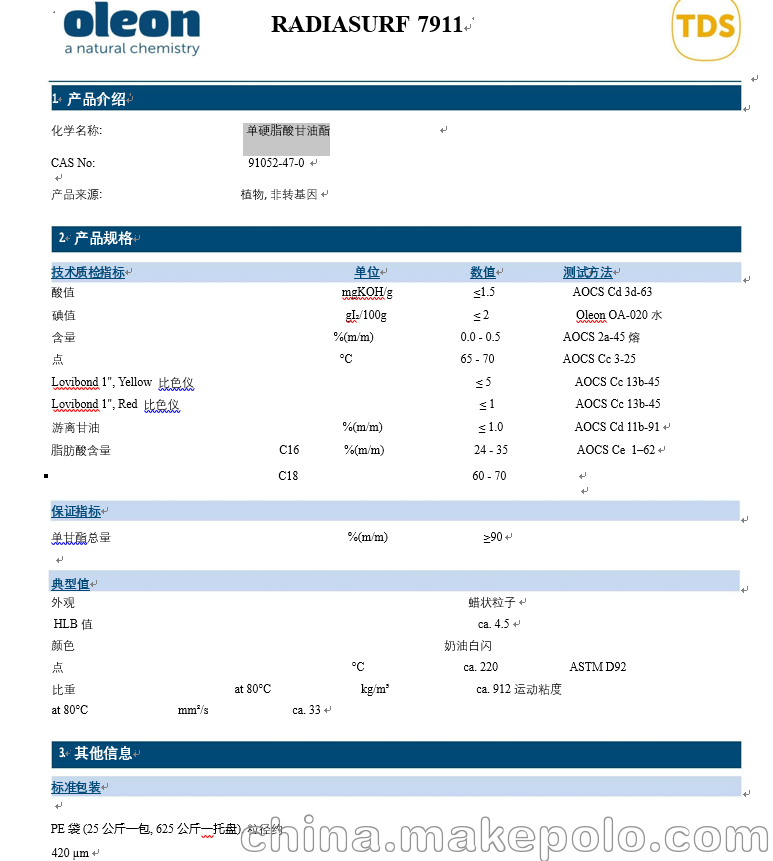Screen dimensions: 773x861
Task: Click the 颜色 row label
Action: pos(63,645)
